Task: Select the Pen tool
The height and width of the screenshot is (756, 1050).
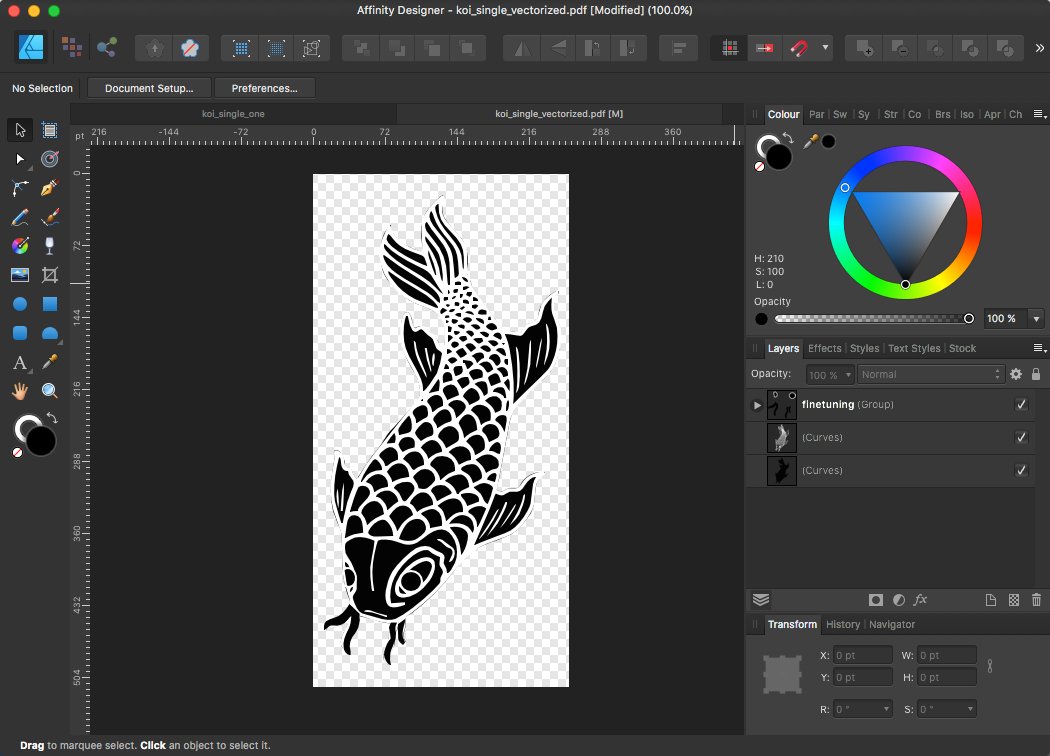Action: click(x=48, y=189)
